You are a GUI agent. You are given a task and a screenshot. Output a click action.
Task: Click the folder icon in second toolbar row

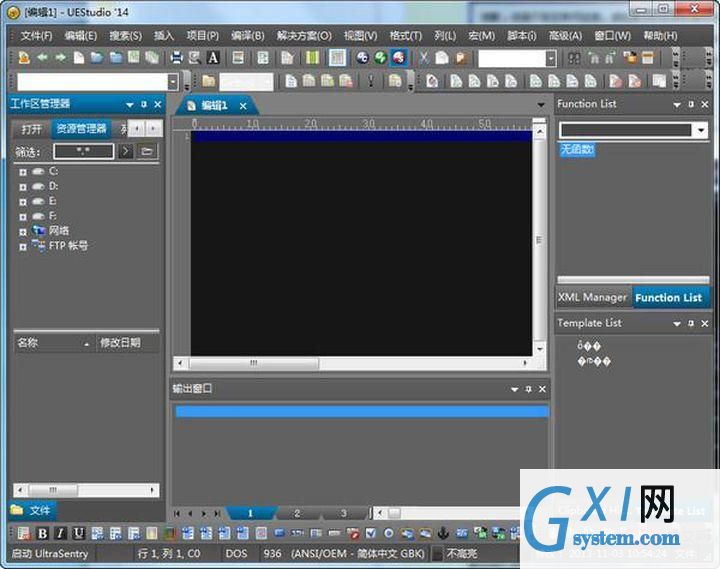(x=208, y=81)
